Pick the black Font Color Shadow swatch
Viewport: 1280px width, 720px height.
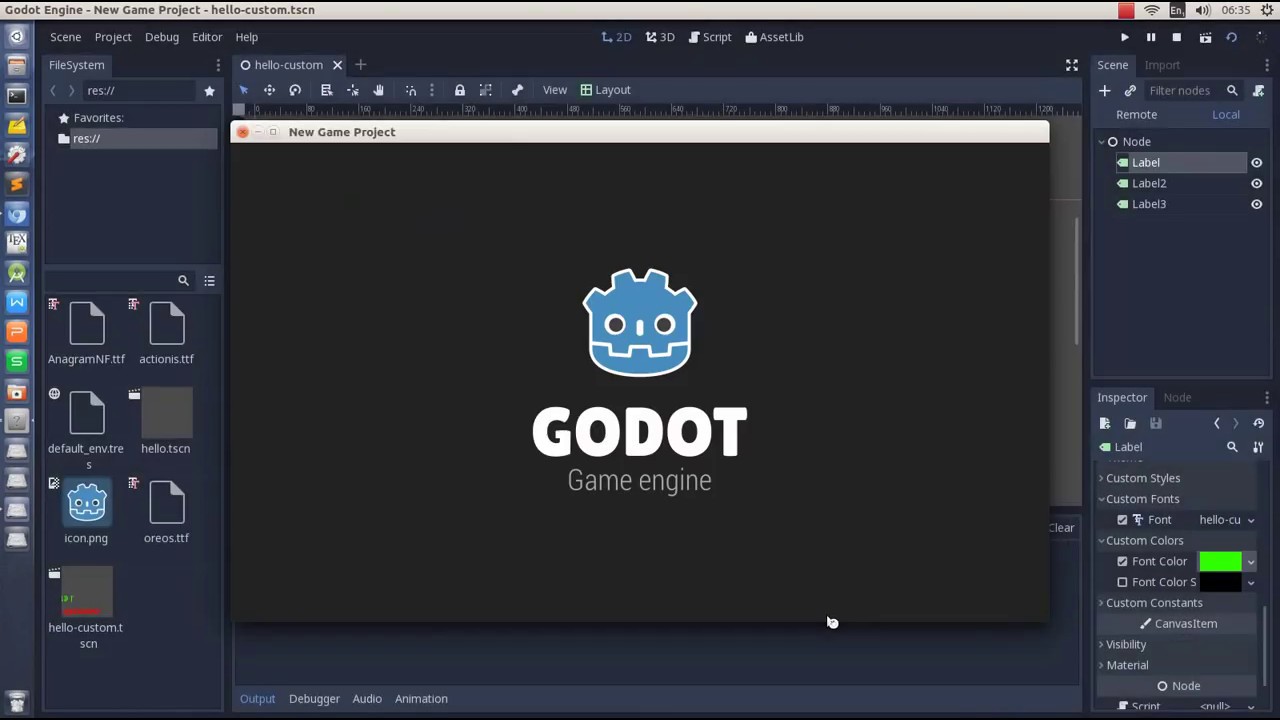point(1220,582)
